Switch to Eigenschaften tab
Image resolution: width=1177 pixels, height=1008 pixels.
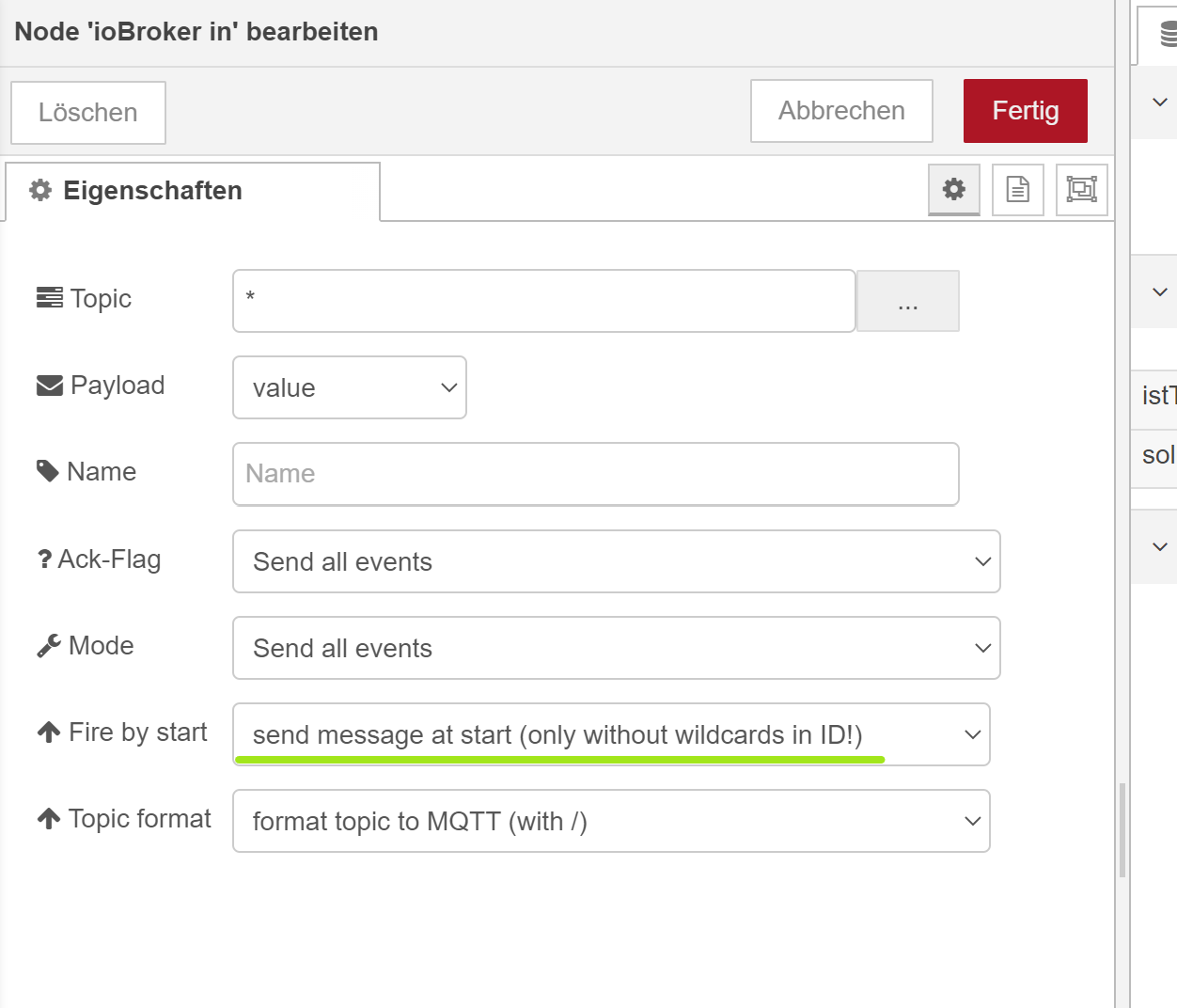193,191
